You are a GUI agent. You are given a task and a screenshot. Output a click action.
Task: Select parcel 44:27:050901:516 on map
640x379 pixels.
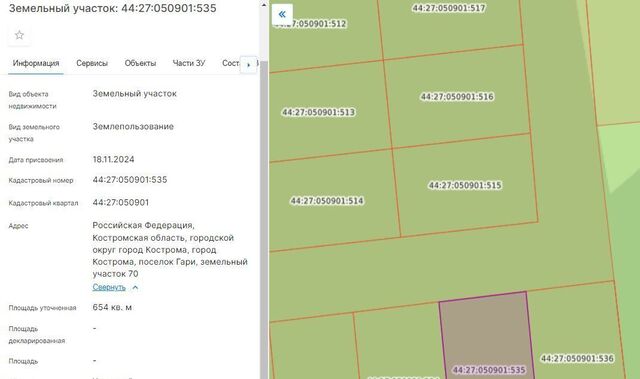[457, 97]
